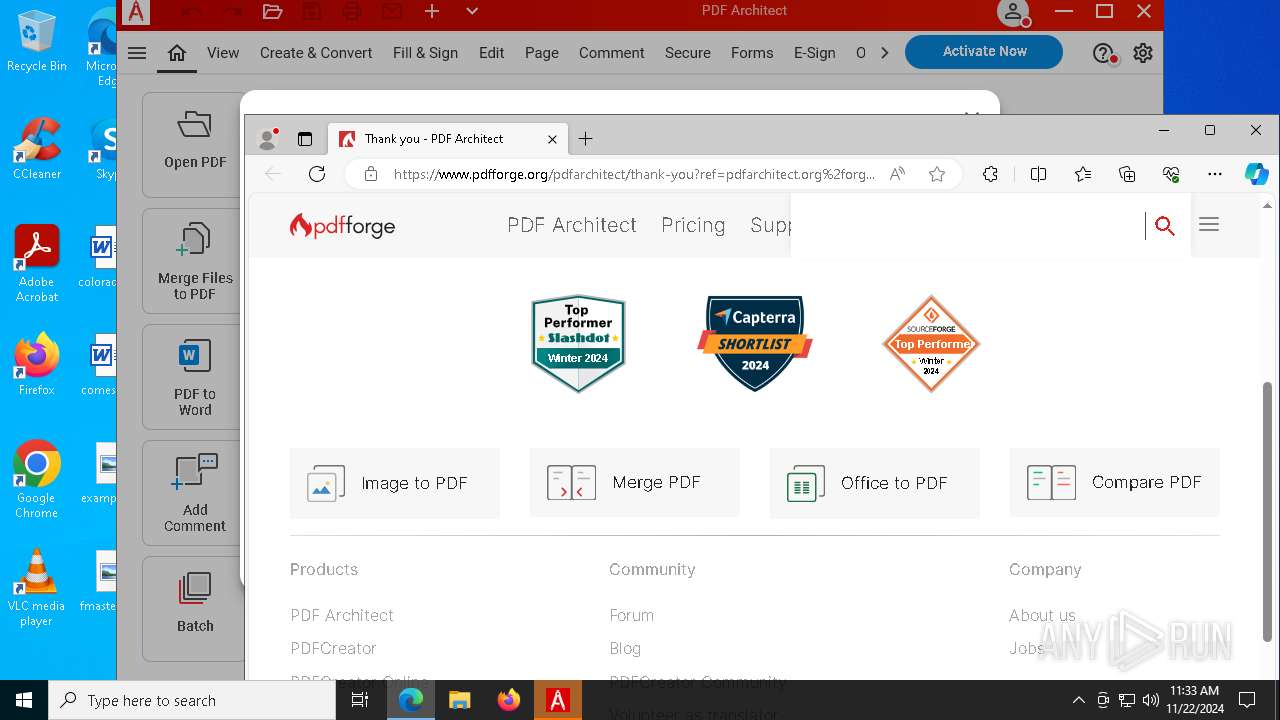View site information lock icon
Viewport: 1280px width, 720px height.
tap(371, 174)
